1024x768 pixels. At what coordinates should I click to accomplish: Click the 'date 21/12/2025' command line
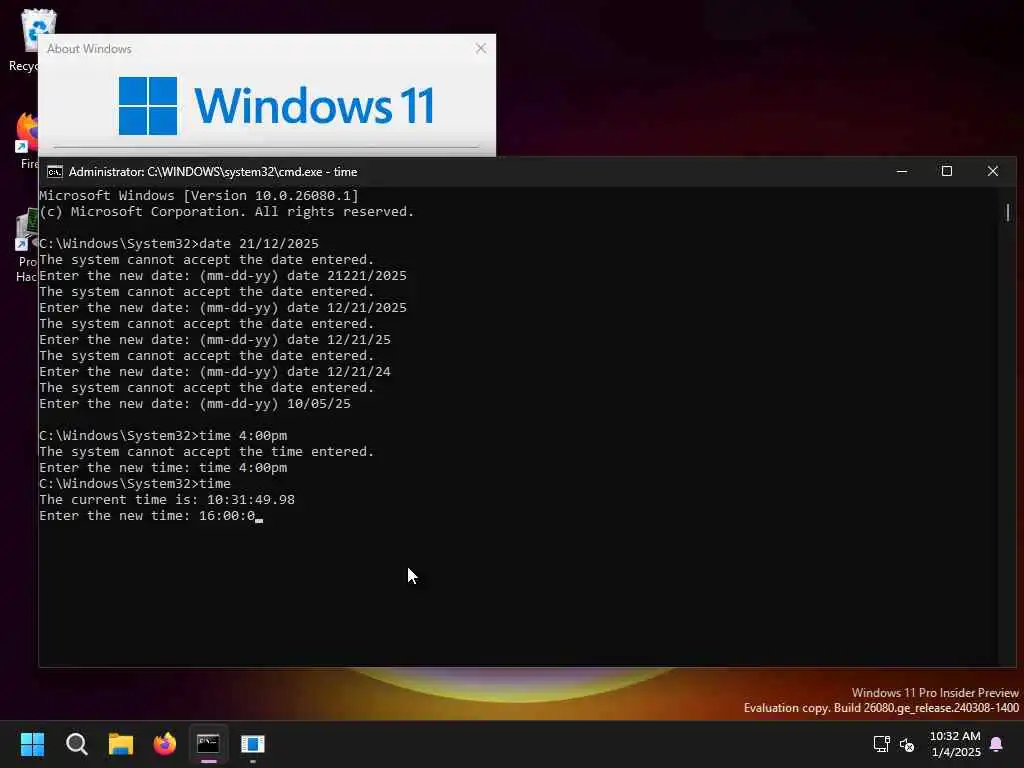[179, 244]
